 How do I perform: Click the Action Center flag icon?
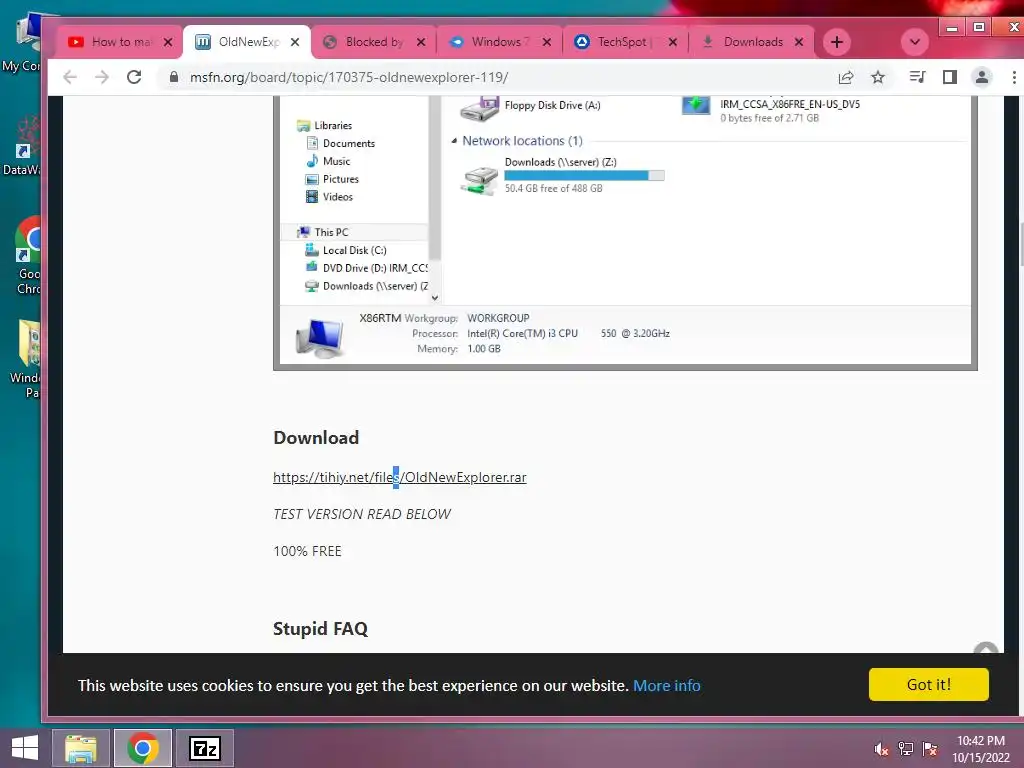point(930,749)
